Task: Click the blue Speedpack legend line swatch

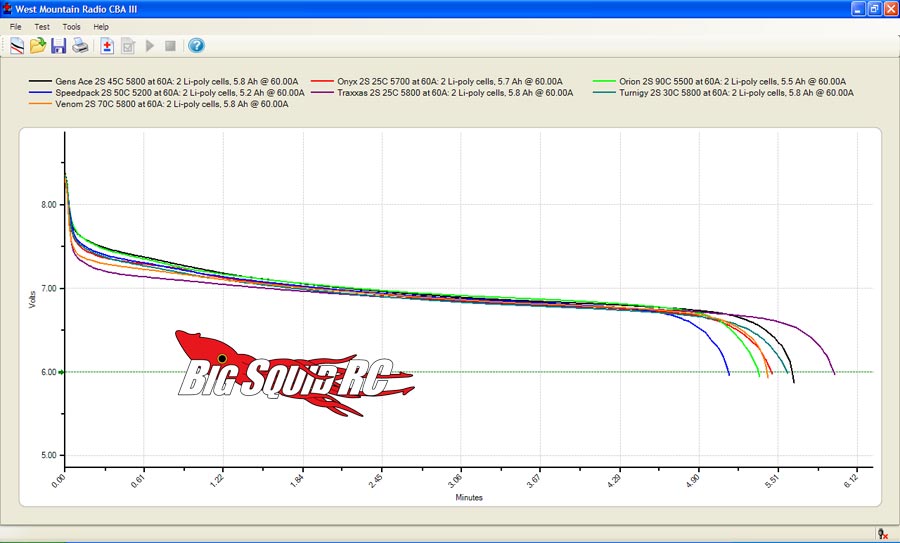Action: pyautogui.click(x=40, y=92)
